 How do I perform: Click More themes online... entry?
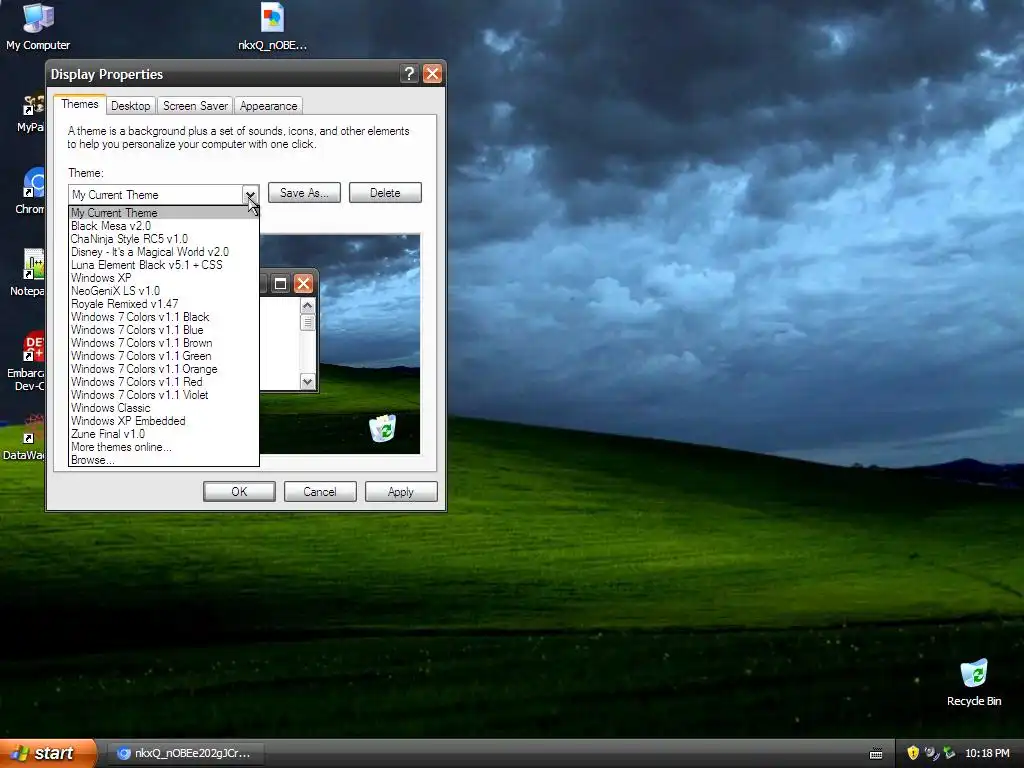tap(164, 447)
